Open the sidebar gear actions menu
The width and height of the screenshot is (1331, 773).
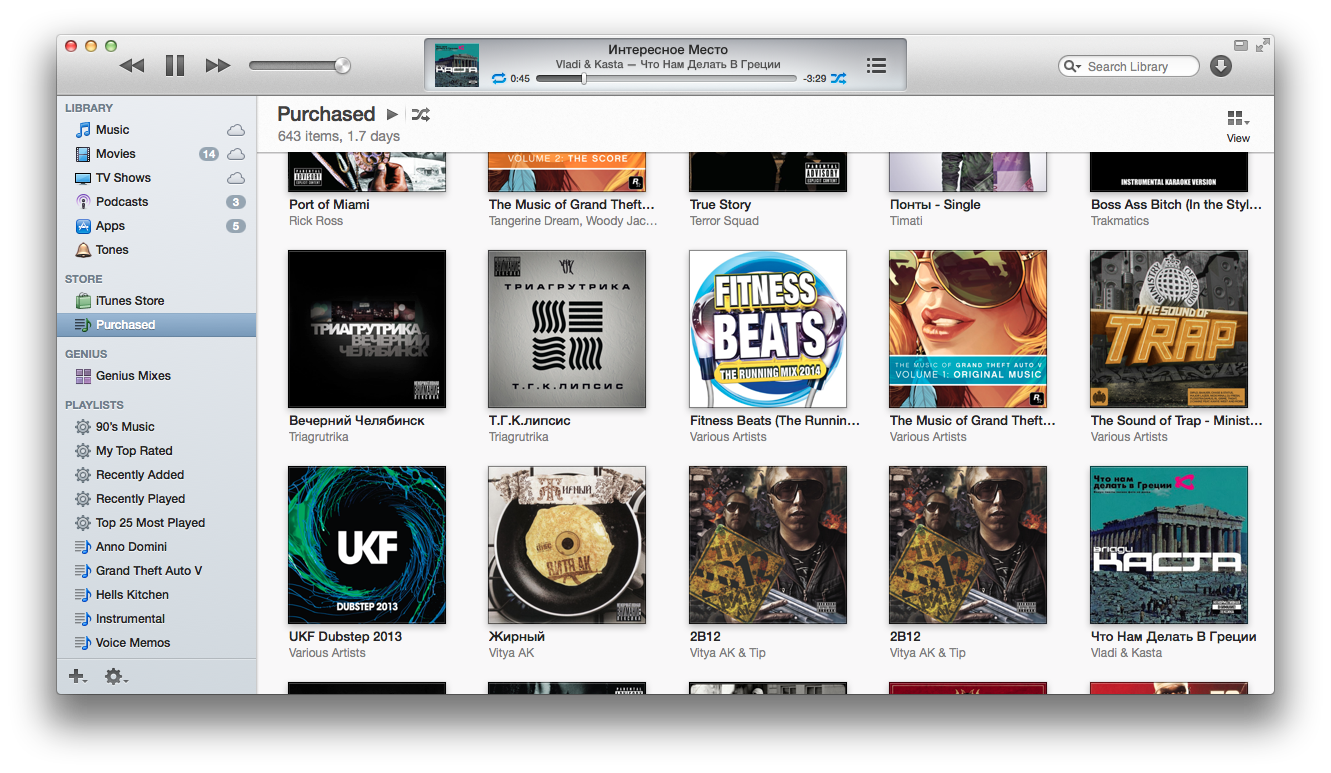point(116,677)
